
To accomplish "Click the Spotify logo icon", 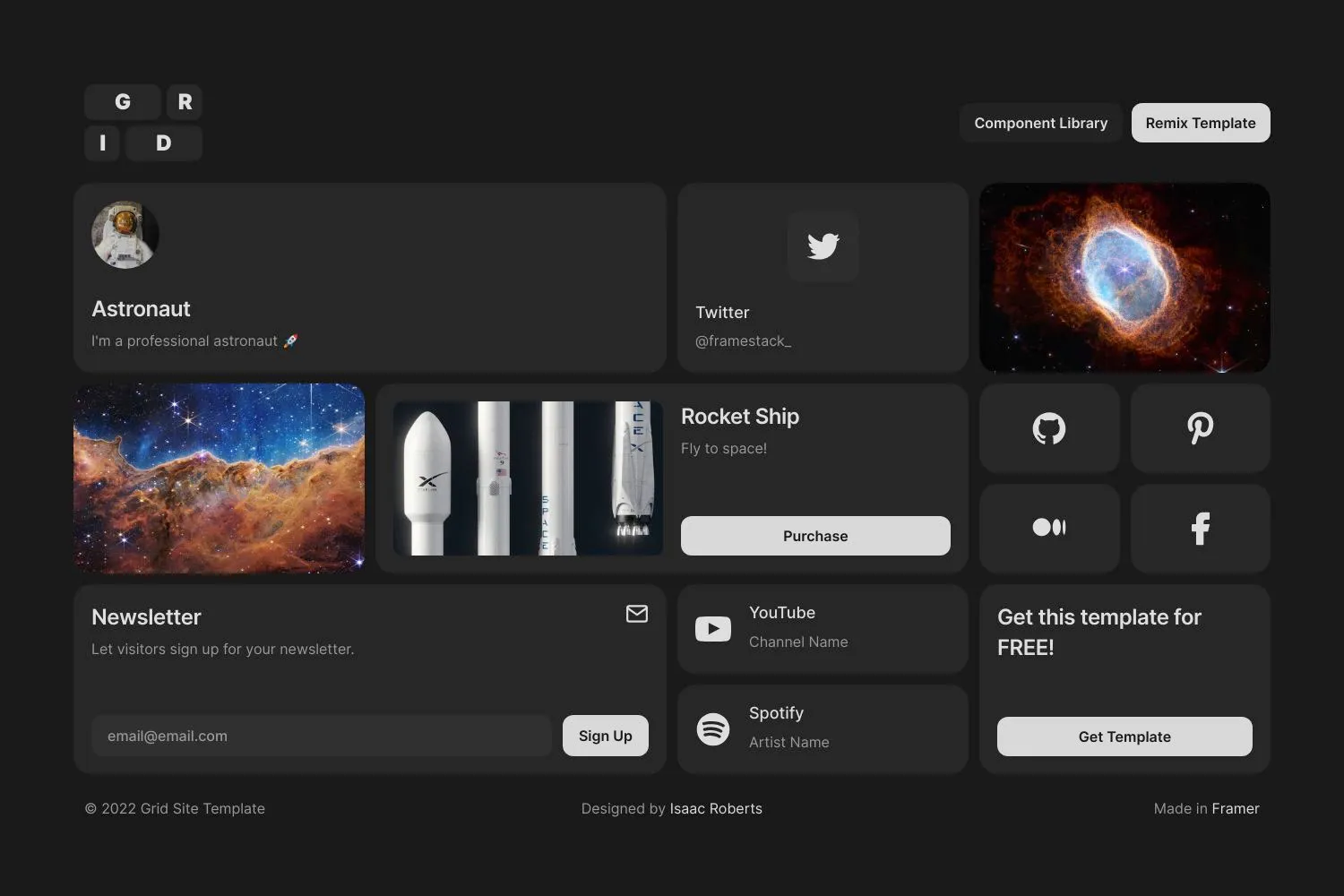I will (713, 729).
